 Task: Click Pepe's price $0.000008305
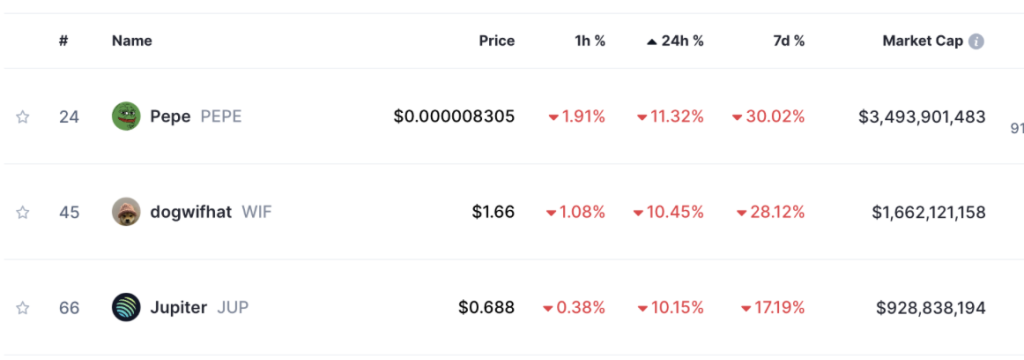coord(454,117)
